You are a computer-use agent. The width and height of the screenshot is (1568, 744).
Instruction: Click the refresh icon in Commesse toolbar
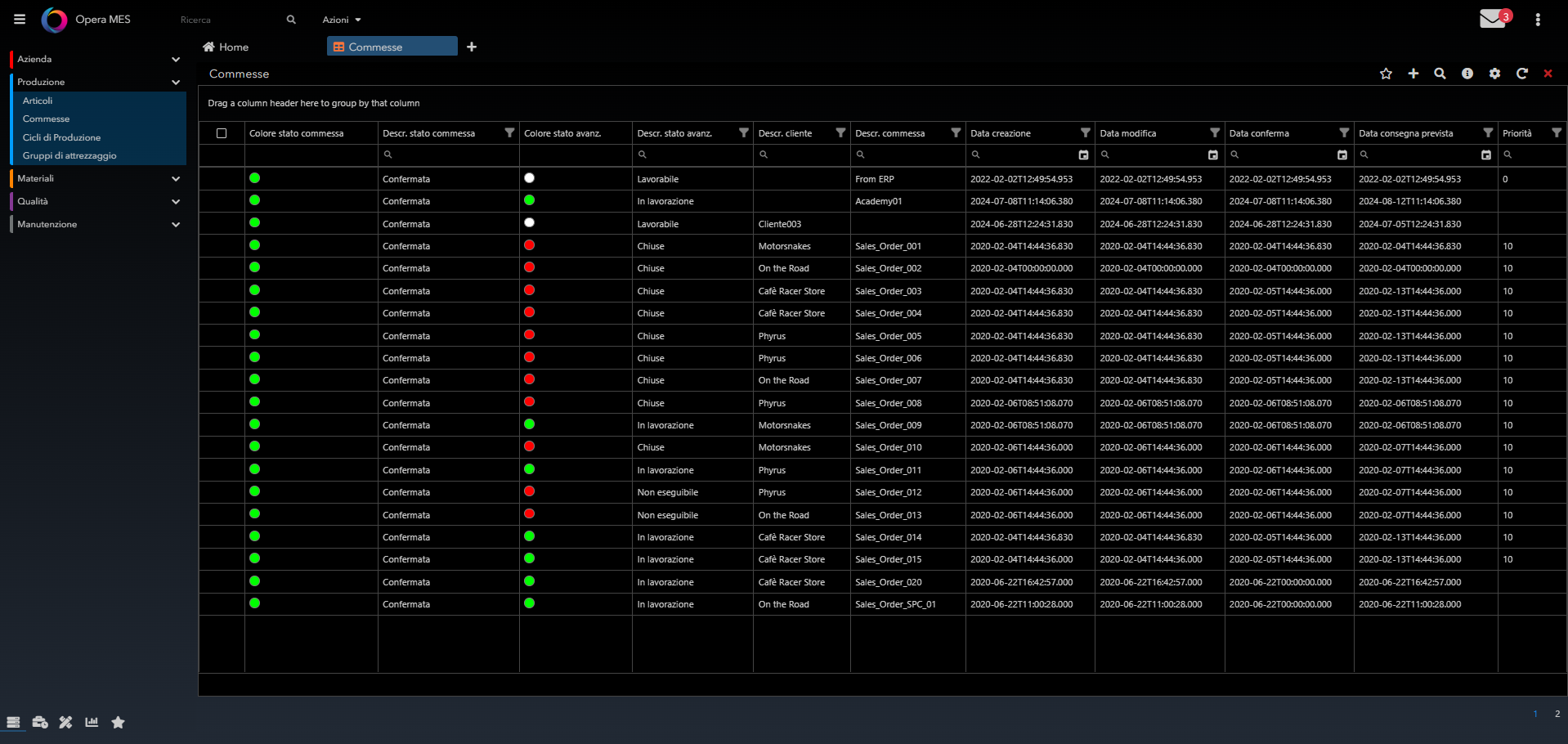(x=1521, y=74)
